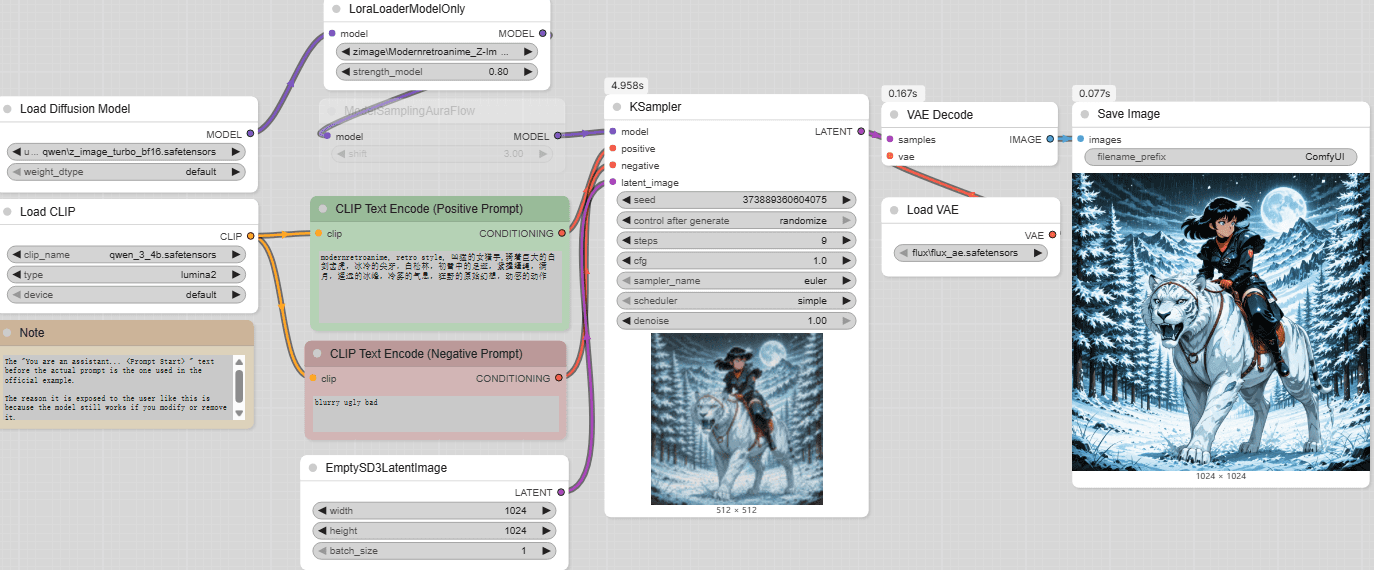Screen dimensions: 1374x570
Task: Increase the steps value with the right arrow
Action: pos(847,241)
